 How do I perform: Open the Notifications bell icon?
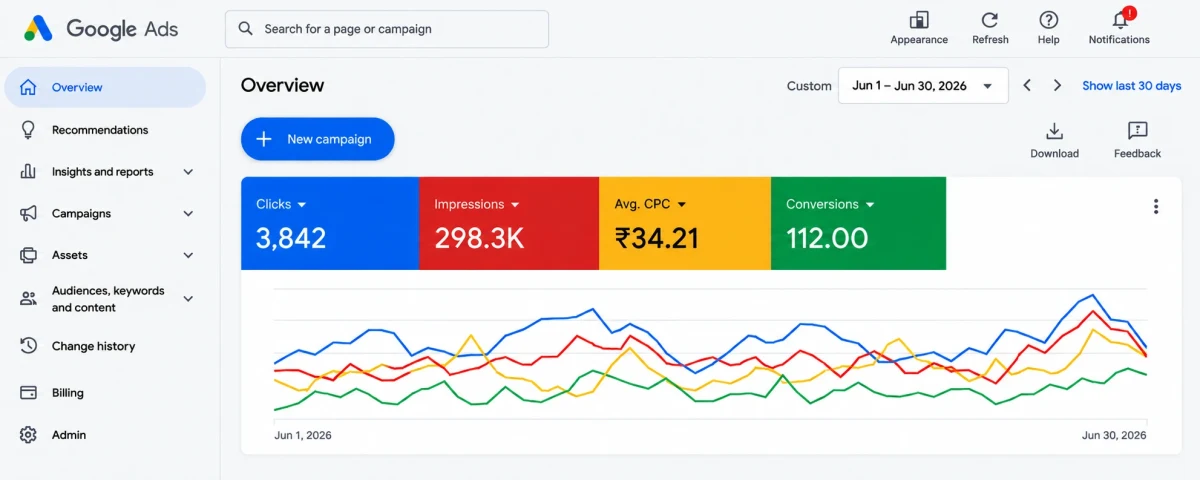pos(1119,20)
